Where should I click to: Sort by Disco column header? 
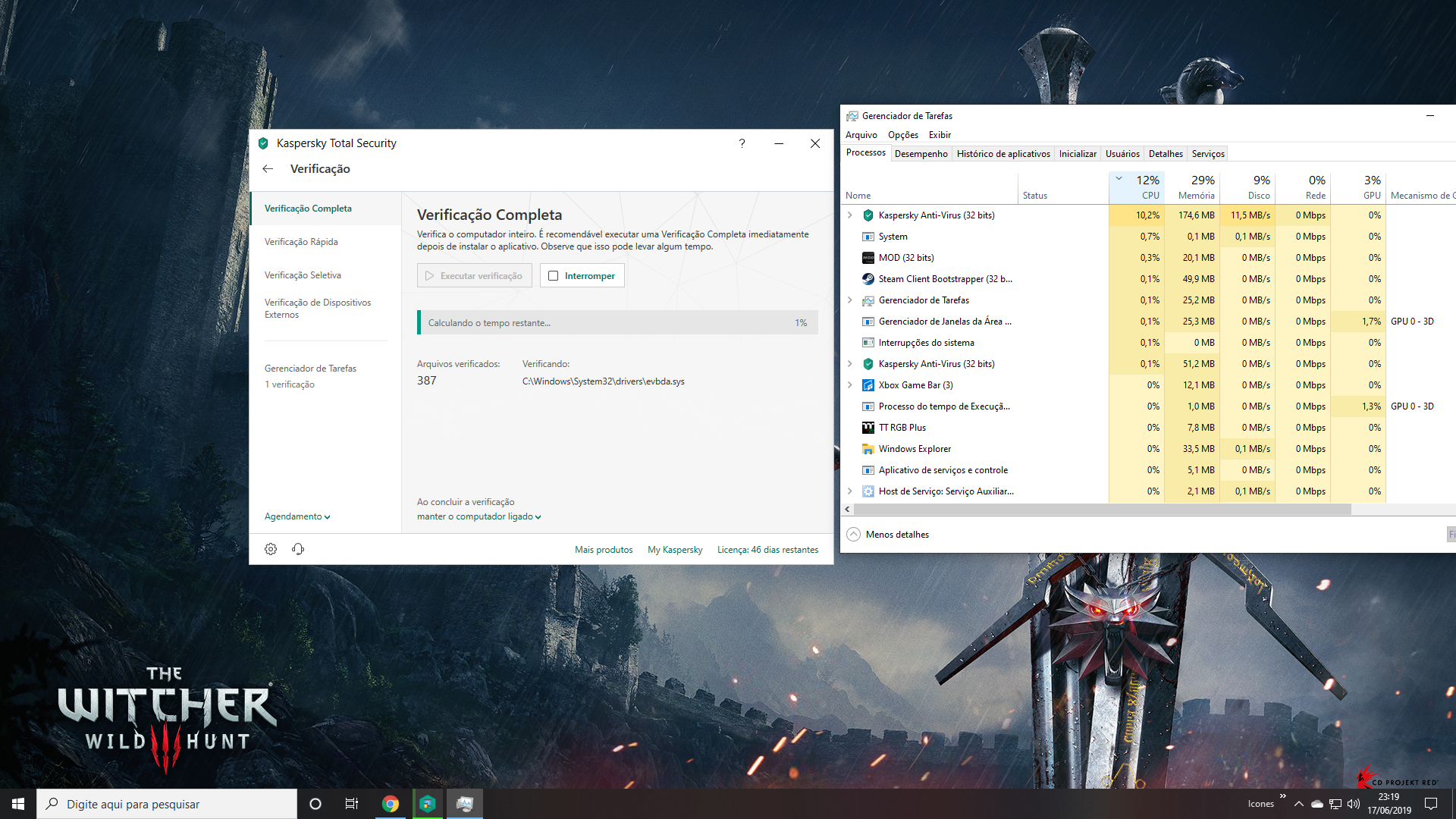1247,187
